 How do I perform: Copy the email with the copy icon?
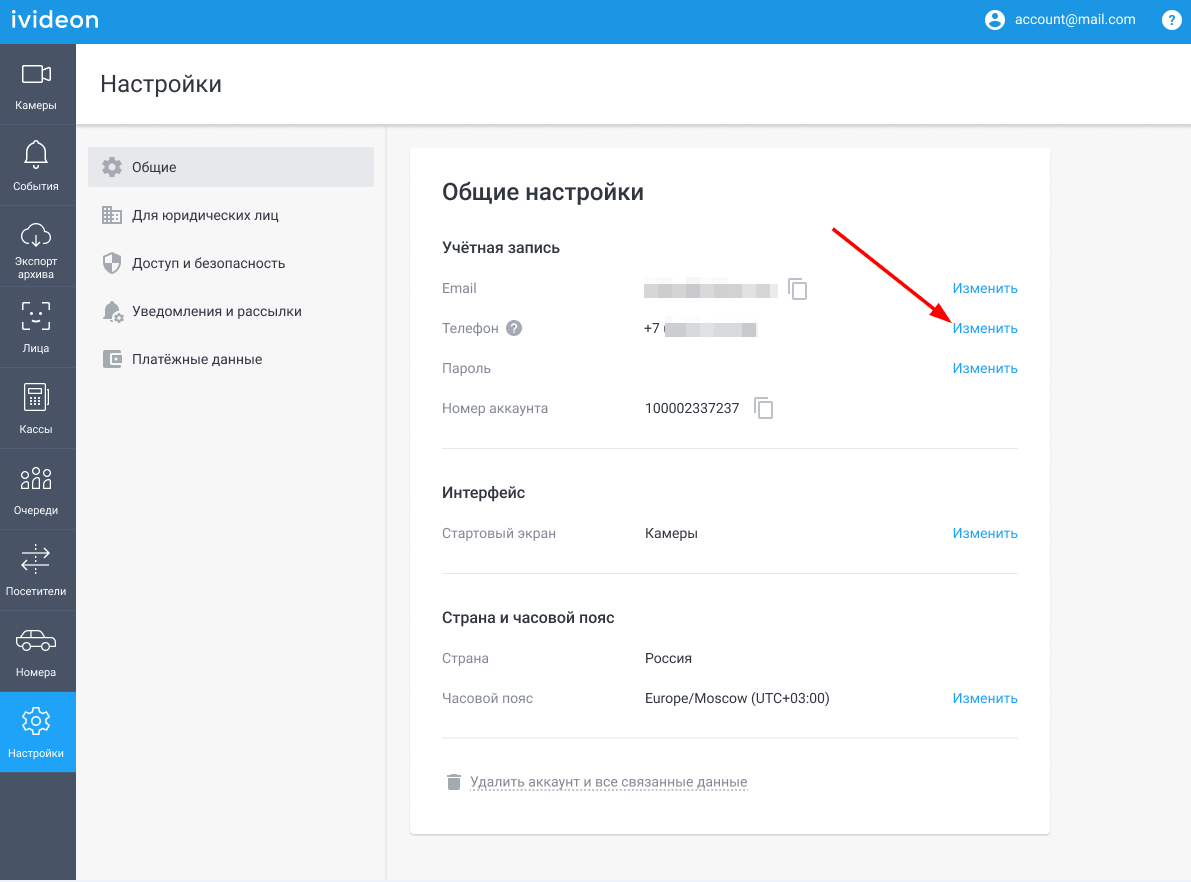point(798,289)
